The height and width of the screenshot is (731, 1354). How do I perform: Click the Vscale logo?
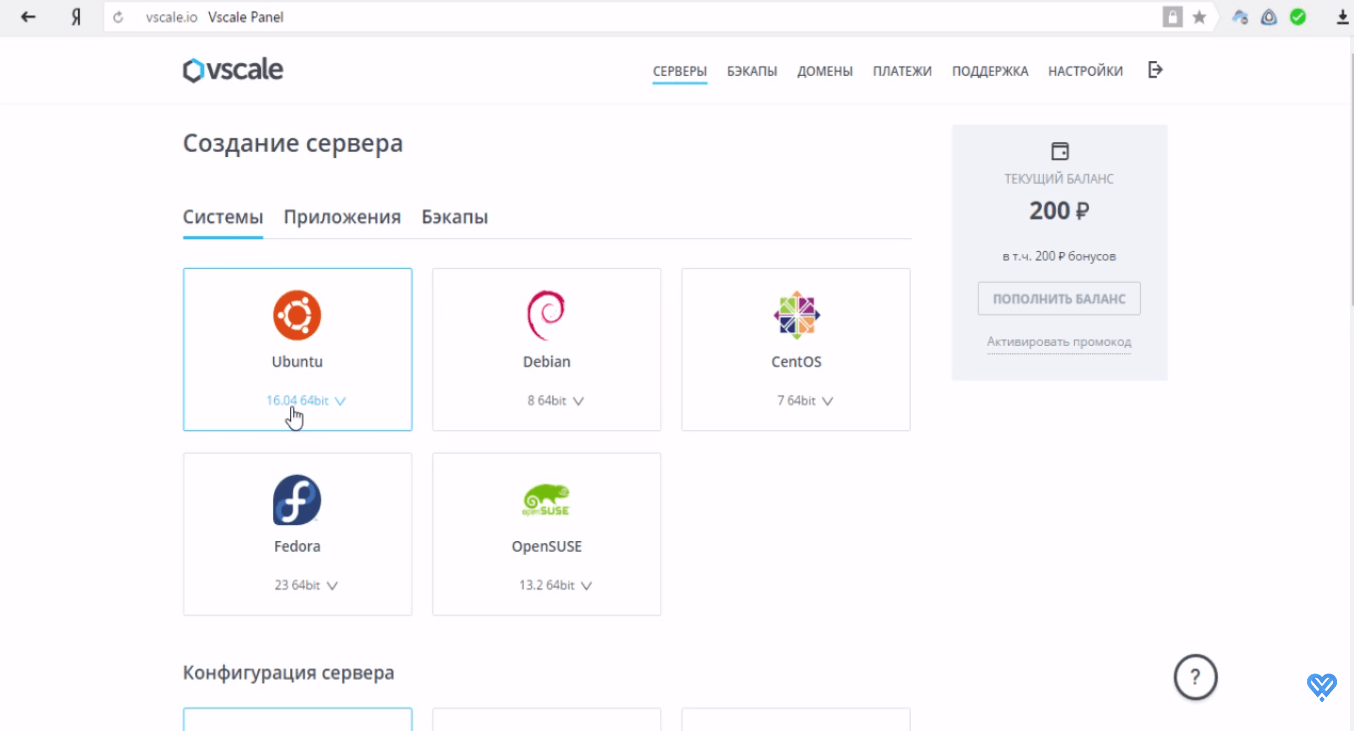[233, 70]
